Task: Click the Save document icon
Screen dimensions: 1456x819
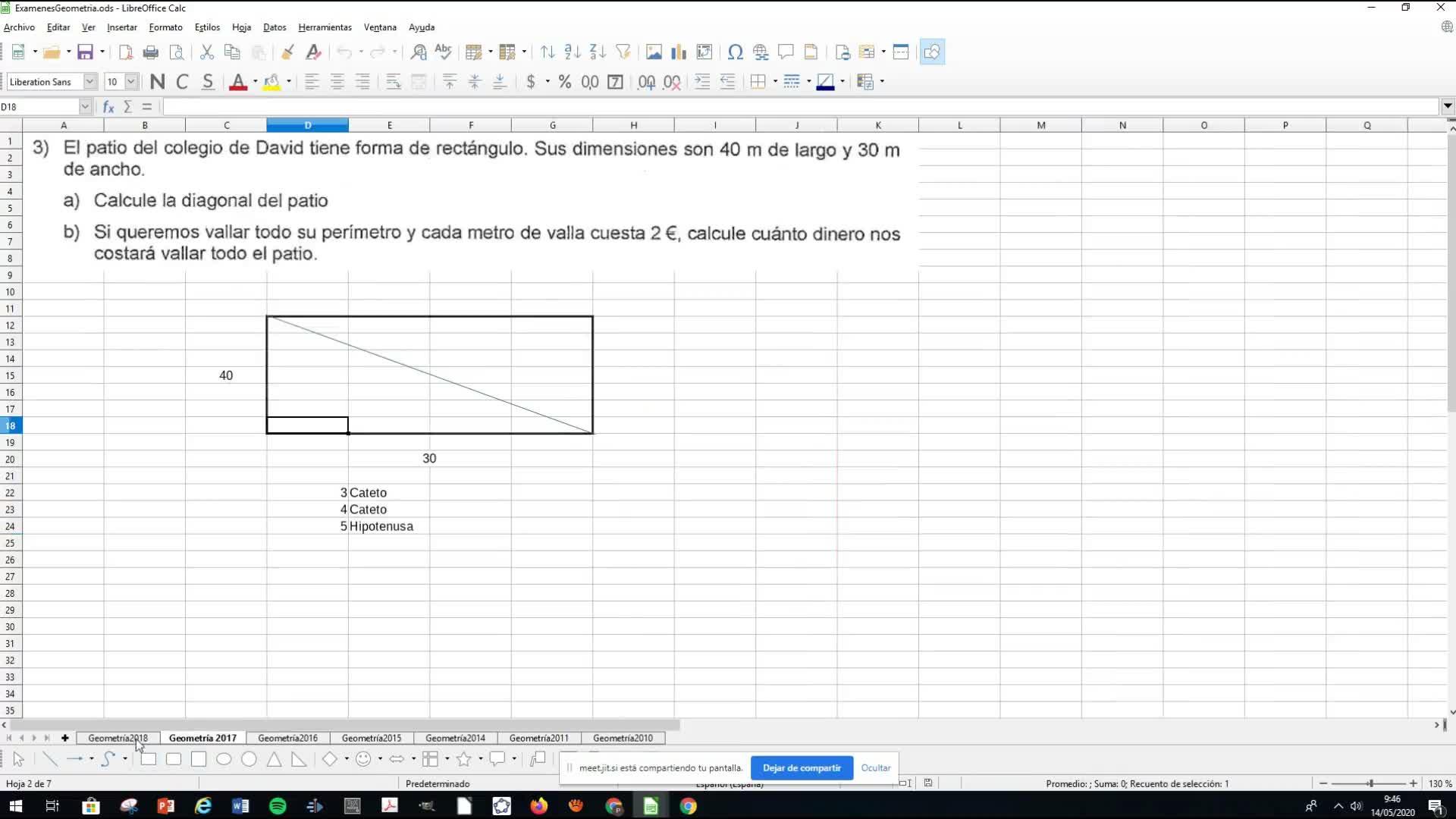Action: [x=85, y=52]
